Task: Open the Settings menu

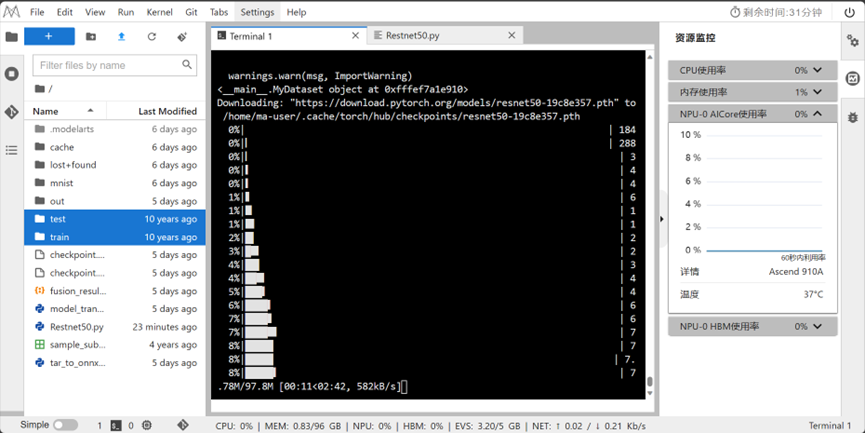Action: 257,12
